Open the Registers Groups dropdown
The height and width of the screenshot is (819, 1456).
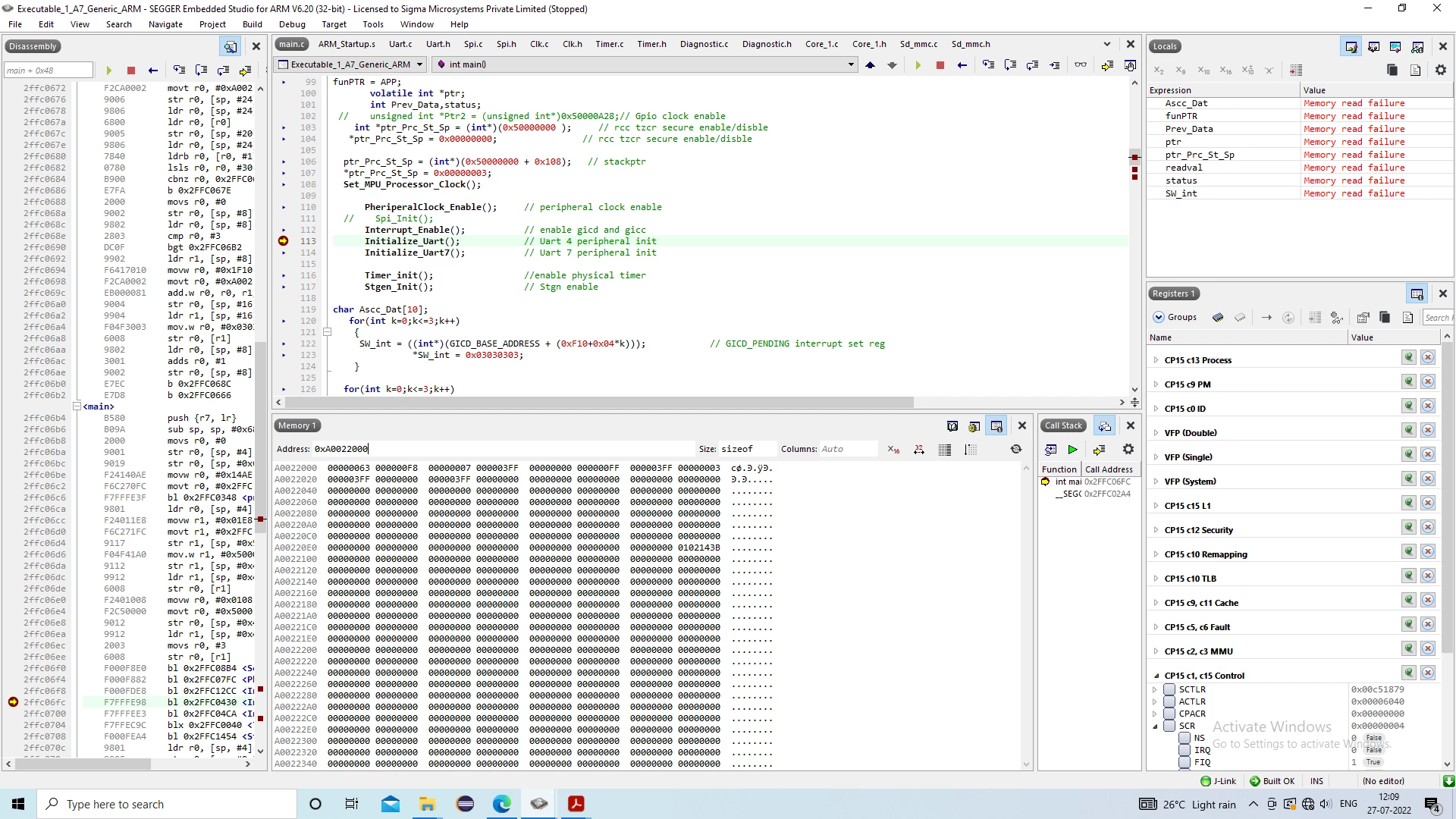click(1175, 318)
